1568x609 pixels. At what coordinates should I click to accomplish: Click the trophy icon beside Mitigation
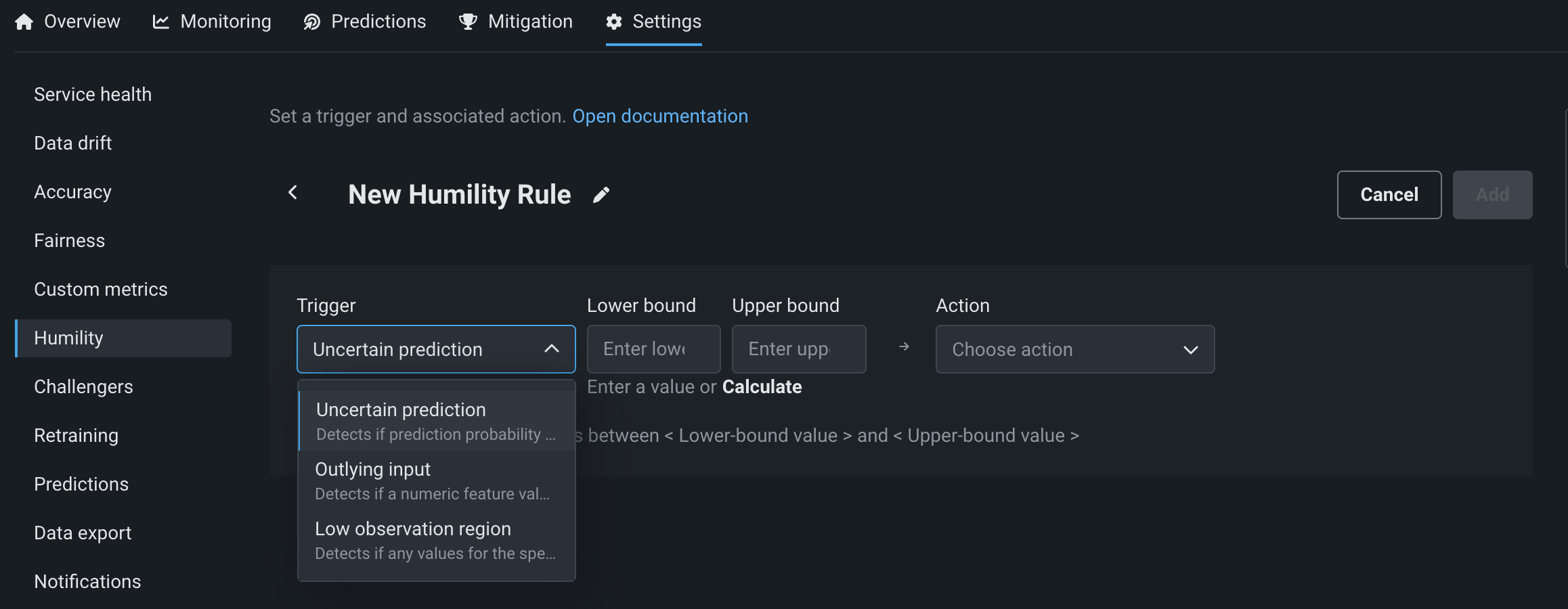click(x=468, y=22)
